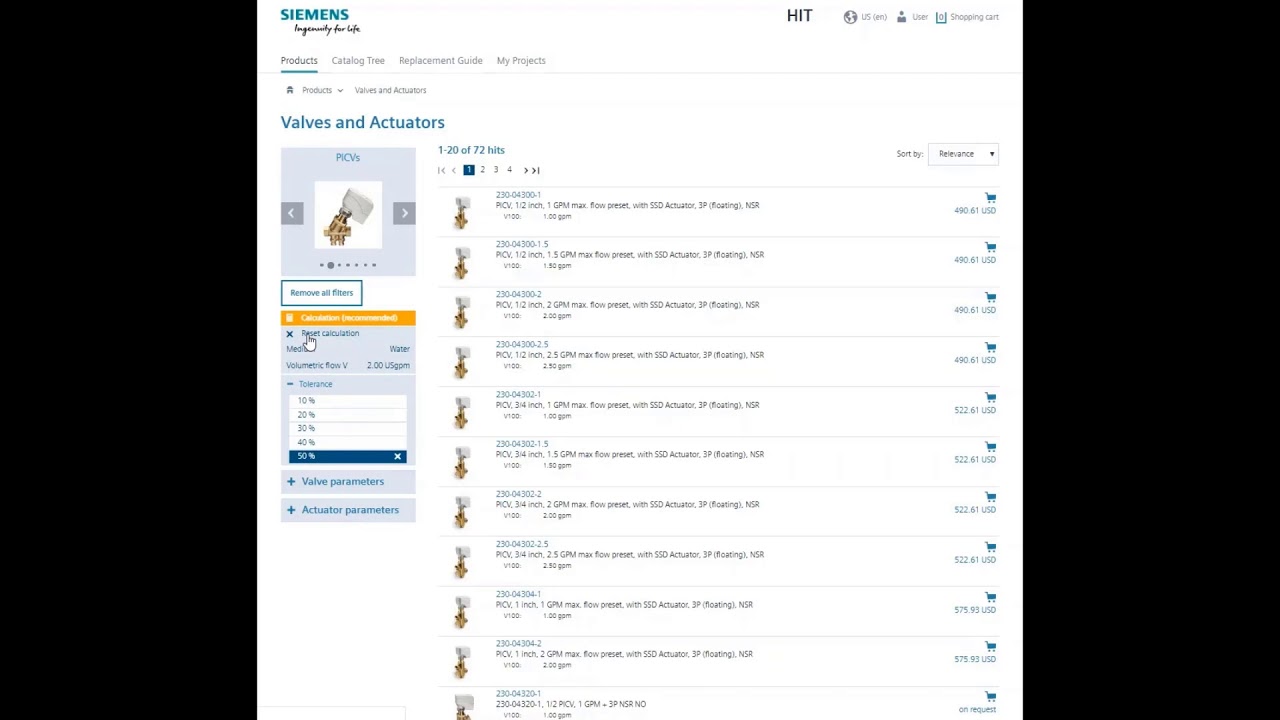Remove the 50 % tolerance filter X
Image resolution: width=1280 pixels, height=720 pixels.
pyautogui.click(x=397, y=457)
